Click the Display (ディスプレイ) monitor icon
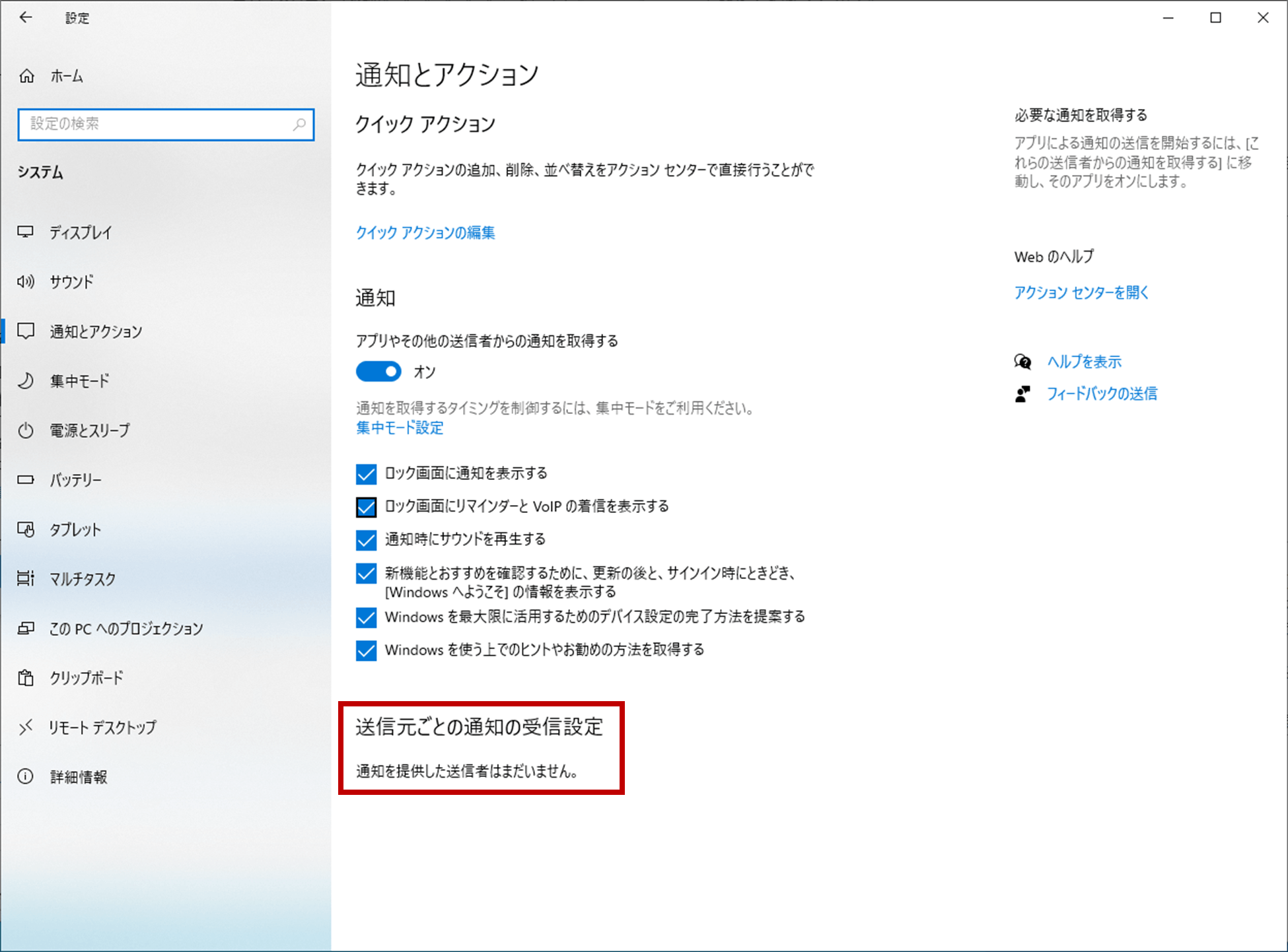 tap(26, 232)
